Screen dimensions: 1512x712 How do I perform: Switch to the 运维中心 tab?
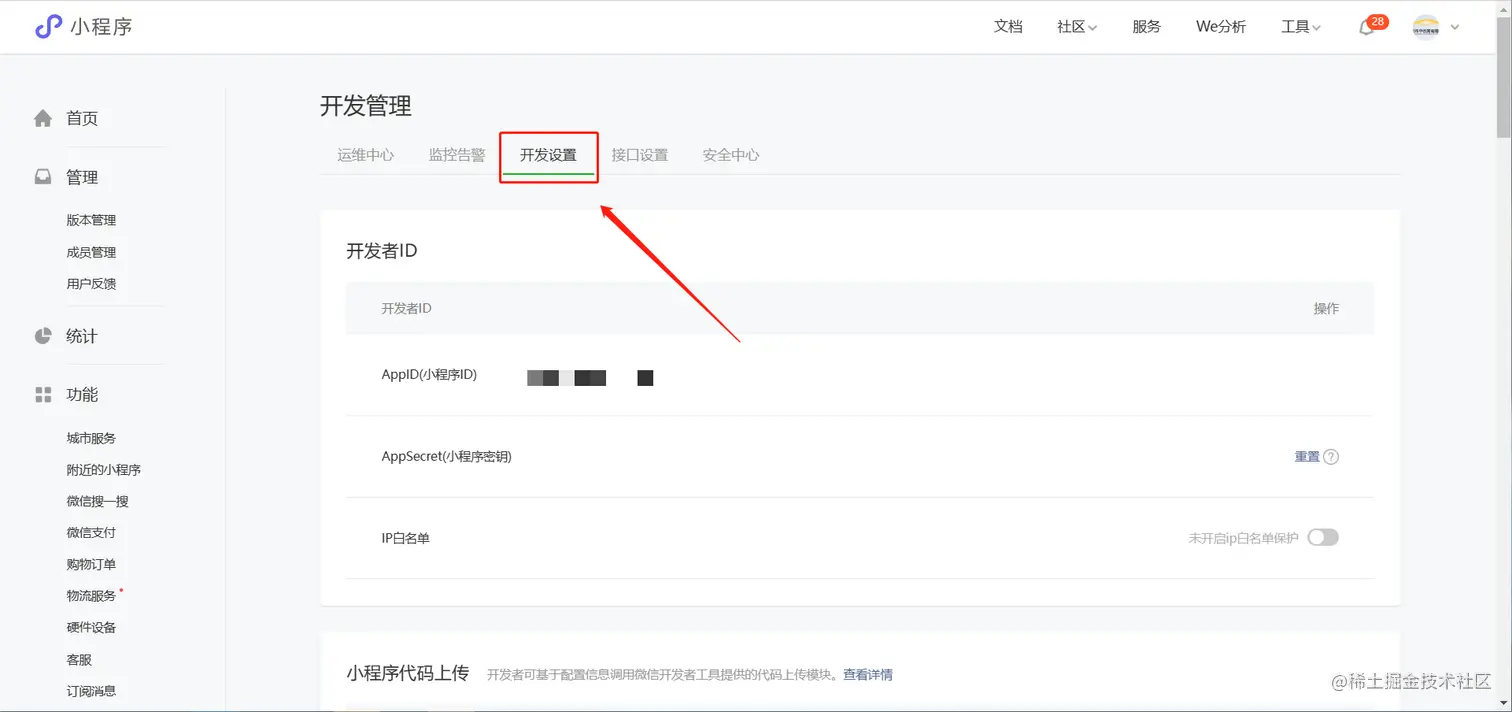tap(366, 155)
